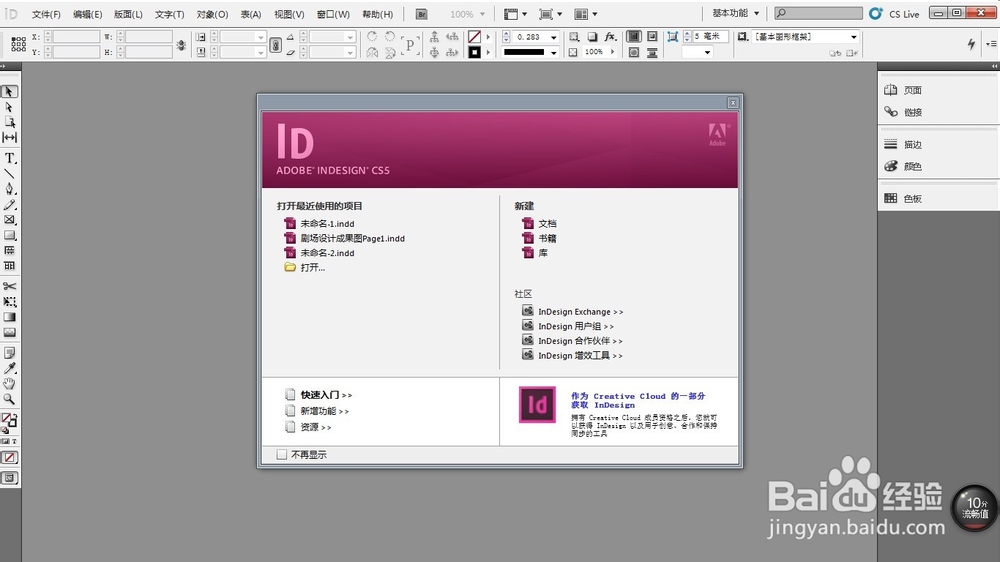Click the search field in application bar
Image resolution: width=1000 pixels, height=562 pixels.
coord(819,13)
